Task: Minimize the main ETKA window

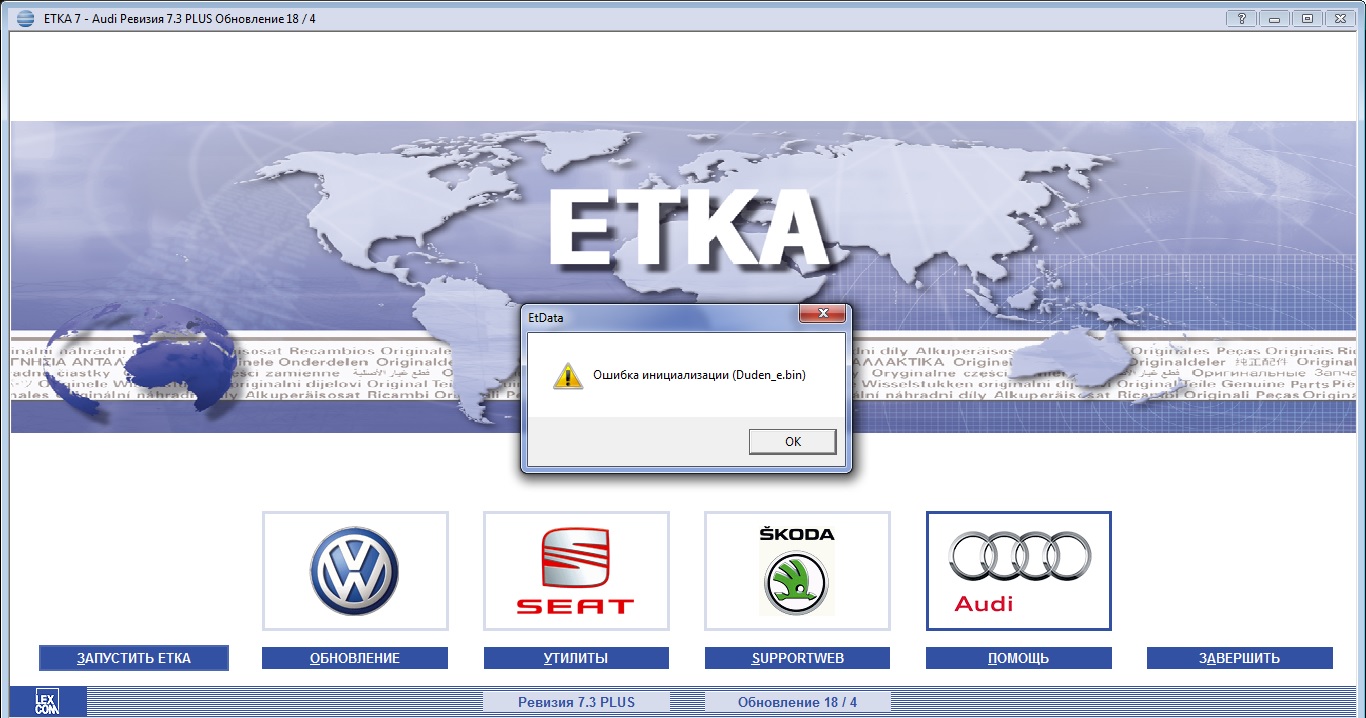Action: click(x=1274, y=18)
